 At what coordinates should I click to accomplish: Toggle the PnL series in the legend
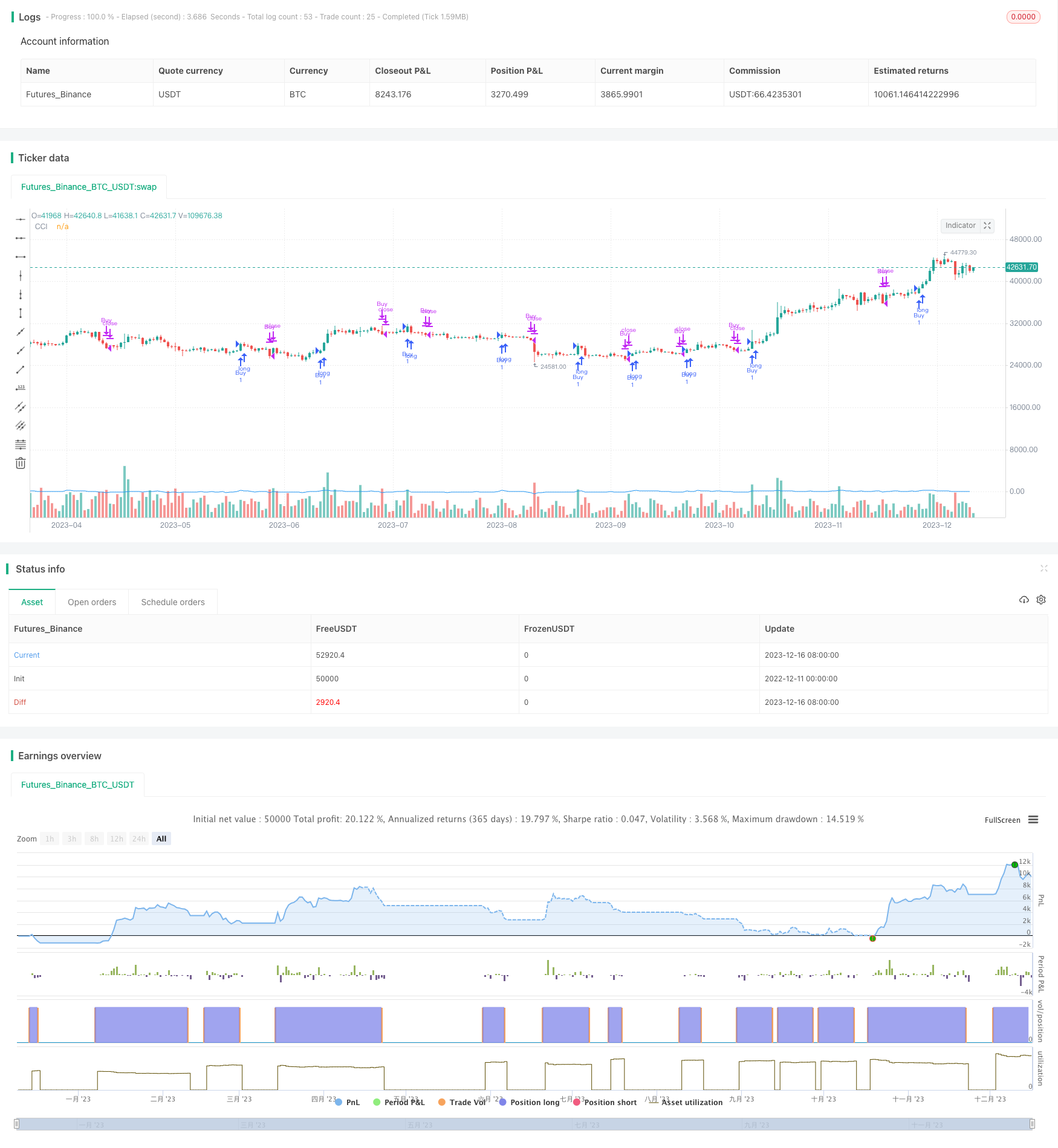[x=348, y=1102]
